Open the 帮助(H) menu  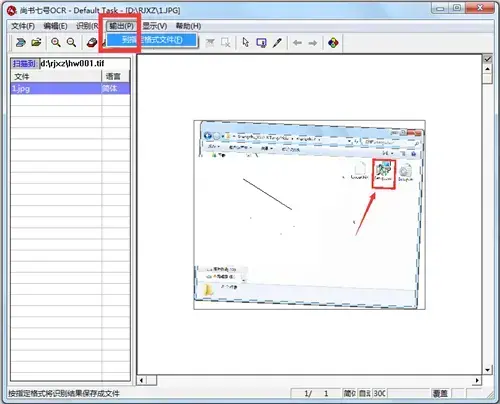point(188,26)
